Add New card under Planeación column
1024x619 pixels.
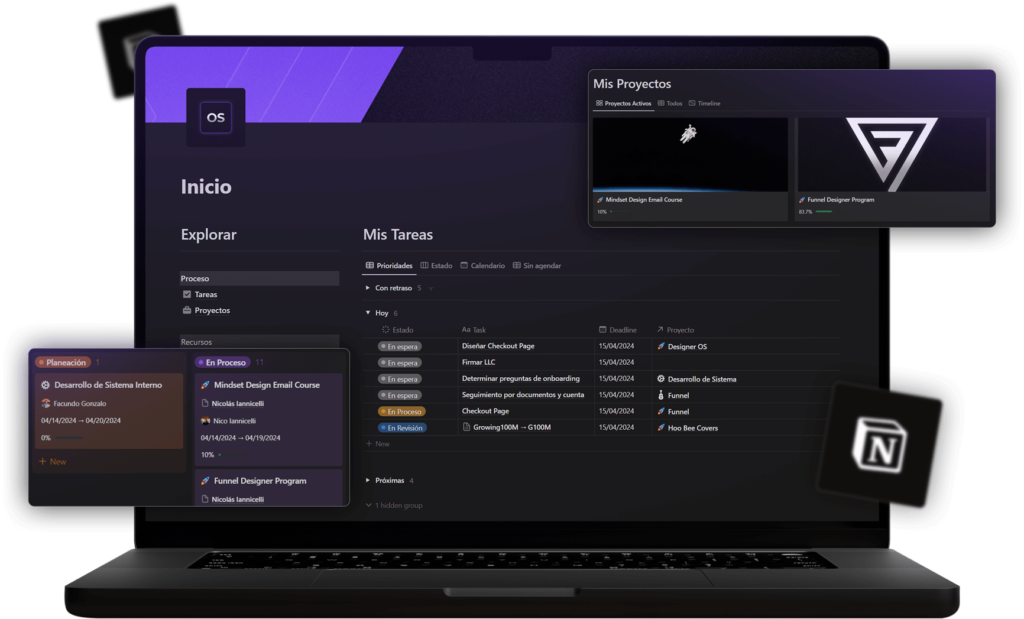[x=52, y=462]
